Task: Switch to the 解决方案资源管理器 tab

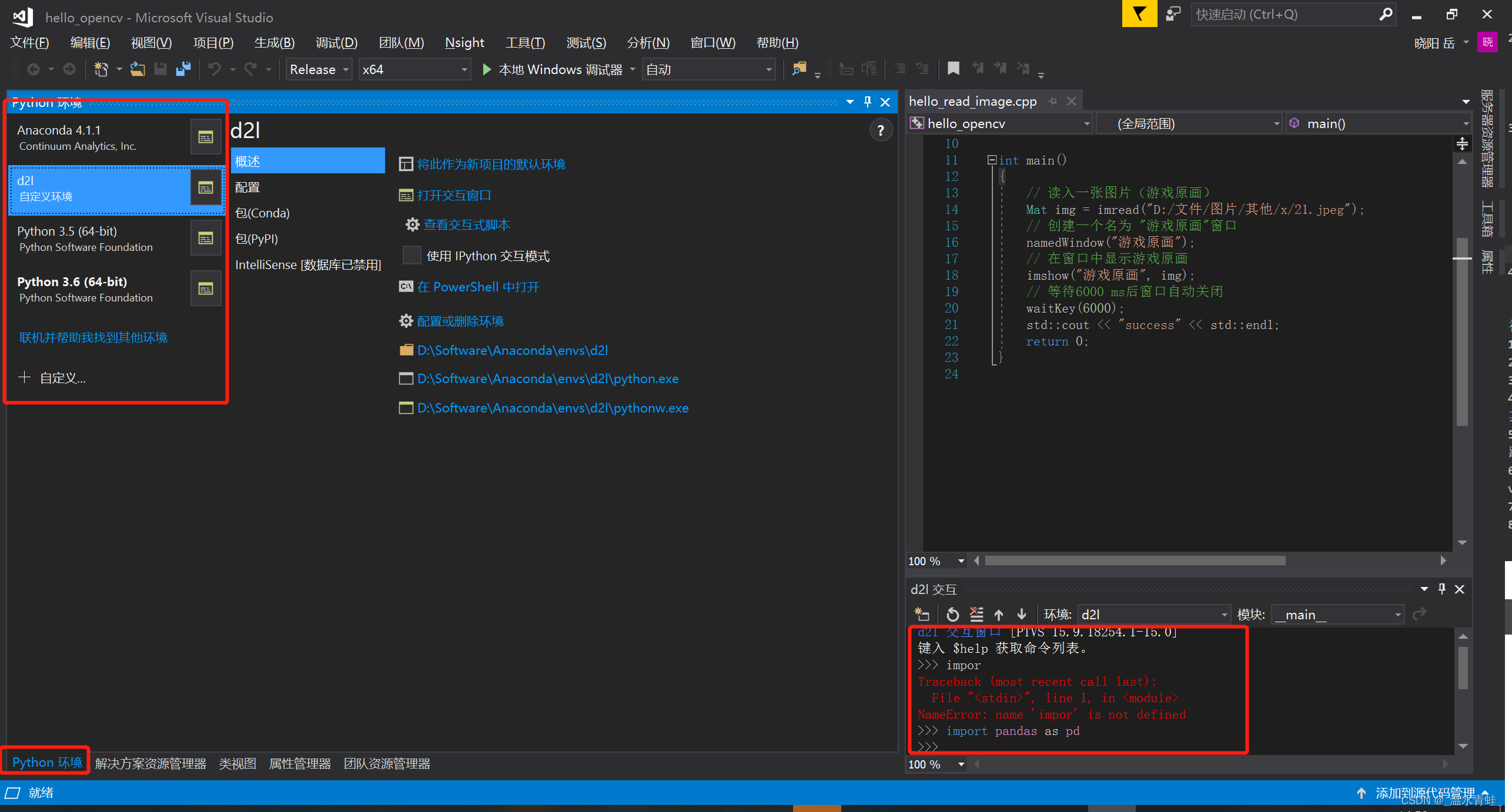Action: [x=150, y=763]
